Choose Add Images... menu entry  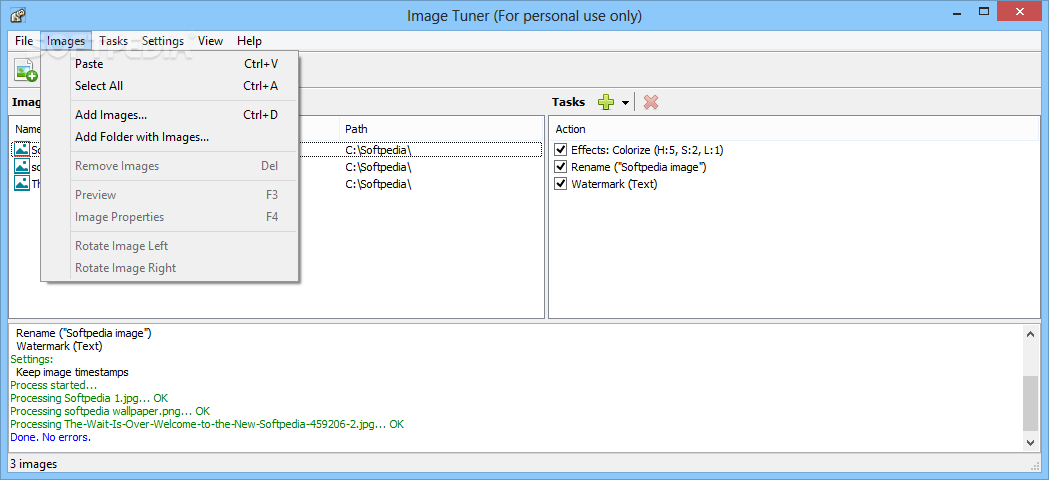coord(170,115)
